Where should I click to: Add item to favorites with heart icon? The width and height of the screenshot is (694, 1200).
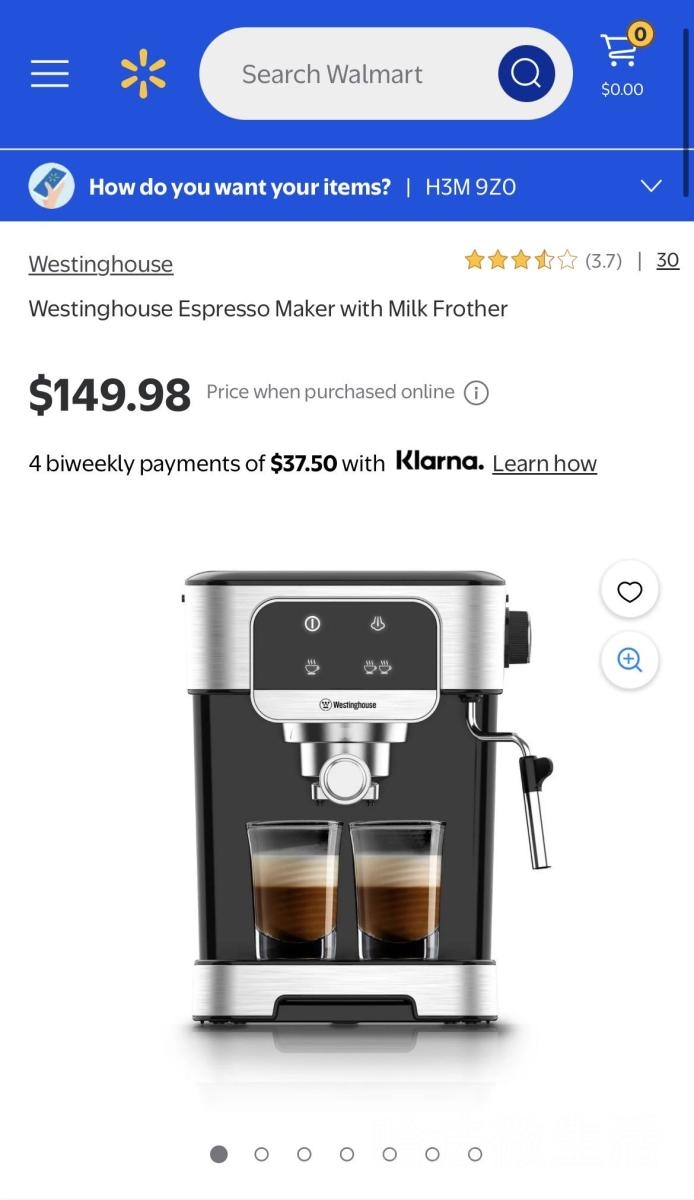tap(629, 592)
